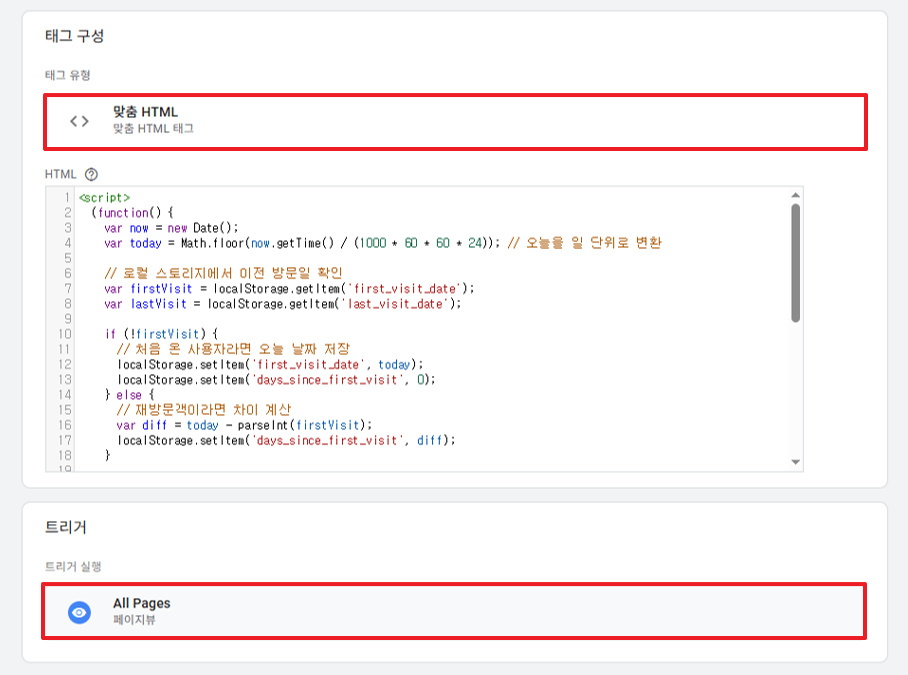The height and width of the screenshot is (675, 908).
Task: Click the '} else {' code line
Action: [130, 395]
